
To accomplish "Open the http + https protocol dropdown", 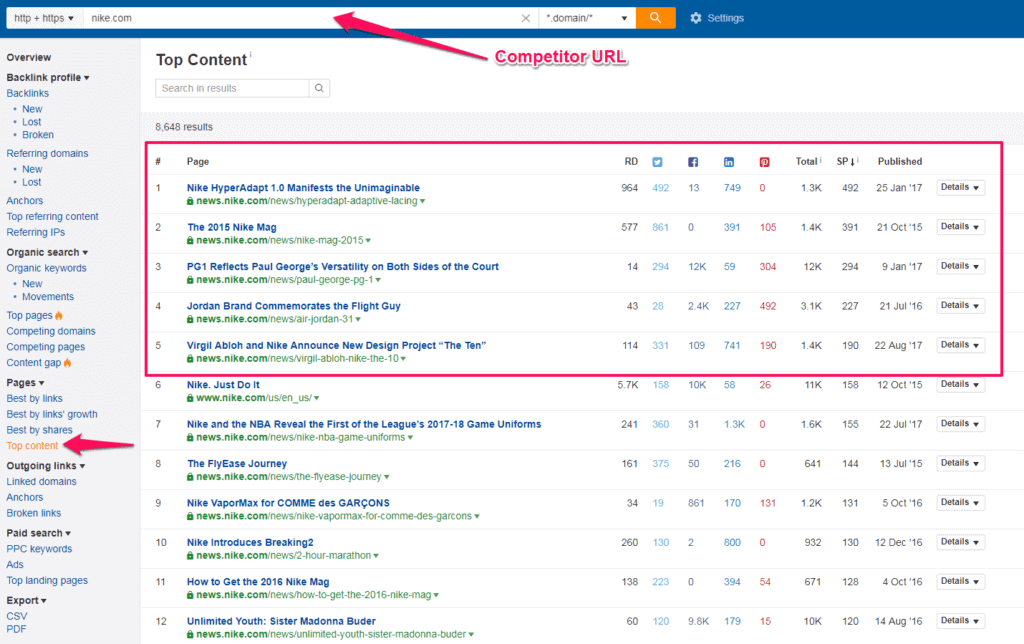I will click(44, 18).
